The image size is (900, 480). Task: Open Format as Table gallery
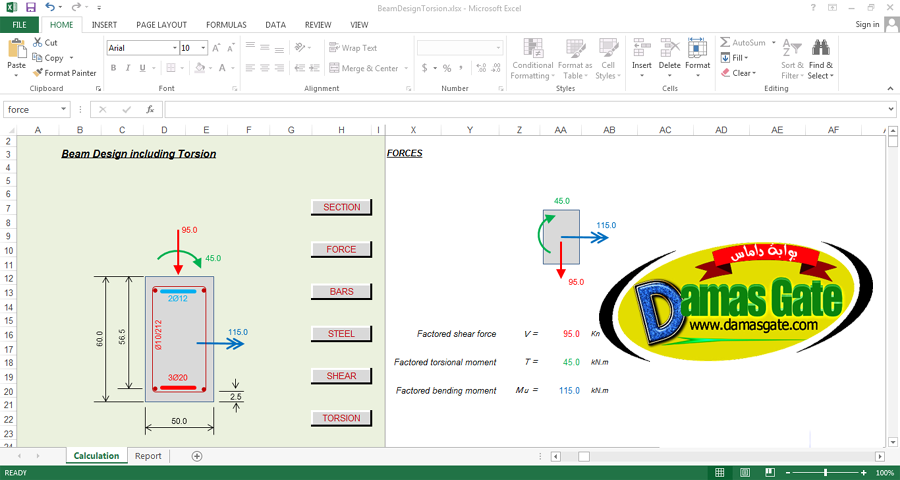[x=575, y=59]
